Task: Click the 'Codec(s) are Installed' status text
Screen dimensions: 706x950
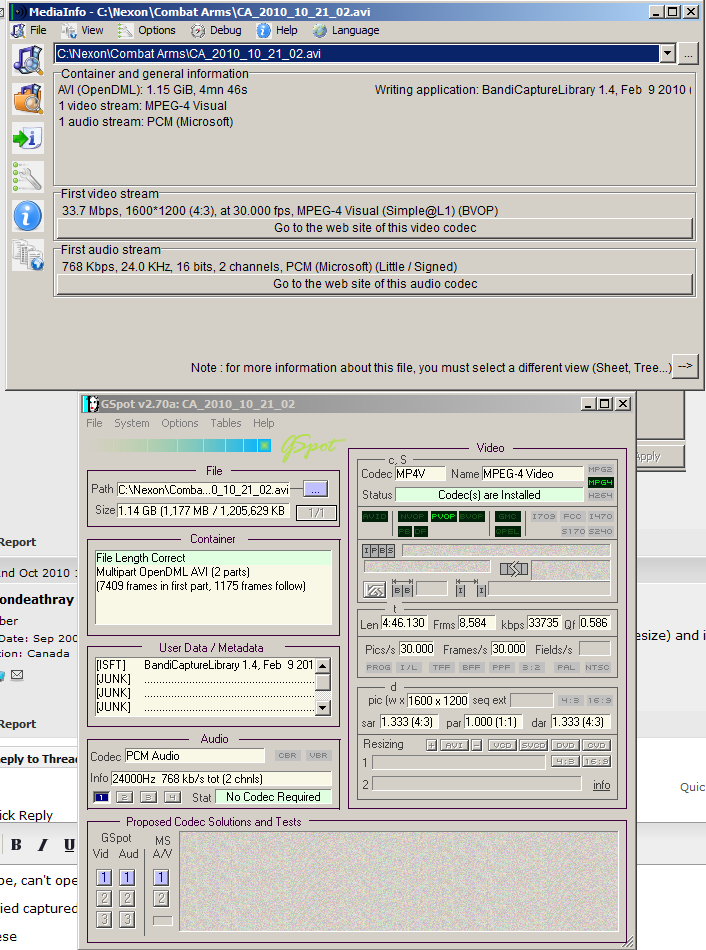Action: 489,495
